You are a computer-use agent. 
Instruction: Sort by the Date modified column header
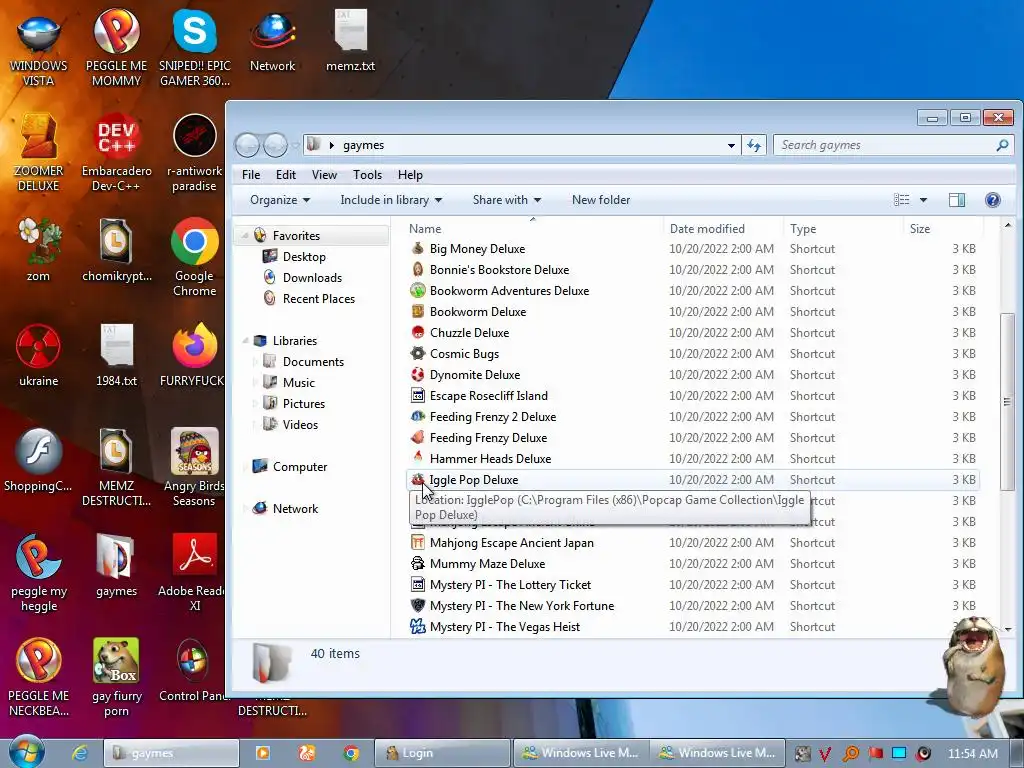[724, 229]
